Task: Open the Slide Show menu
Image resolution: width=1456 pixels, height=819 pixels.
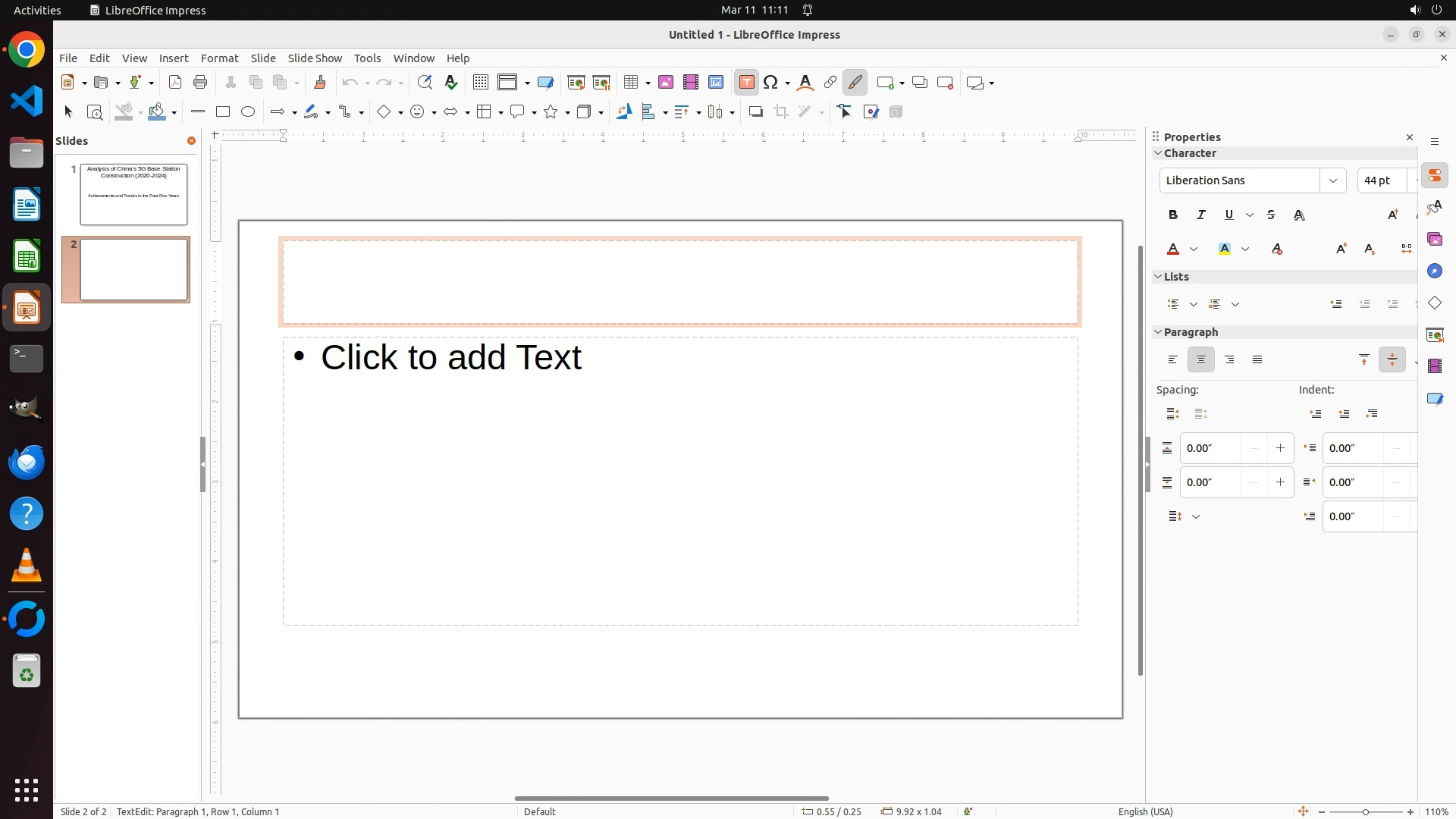Action: (x=315, y=58)
